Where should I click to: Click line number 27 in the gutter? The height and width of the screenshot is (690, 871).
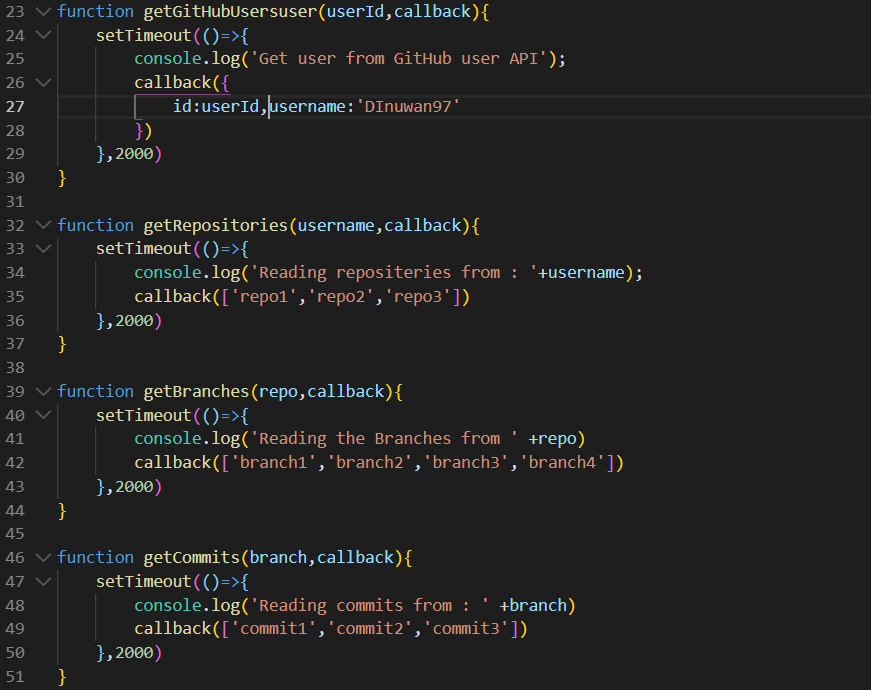[x=15, y=105]
